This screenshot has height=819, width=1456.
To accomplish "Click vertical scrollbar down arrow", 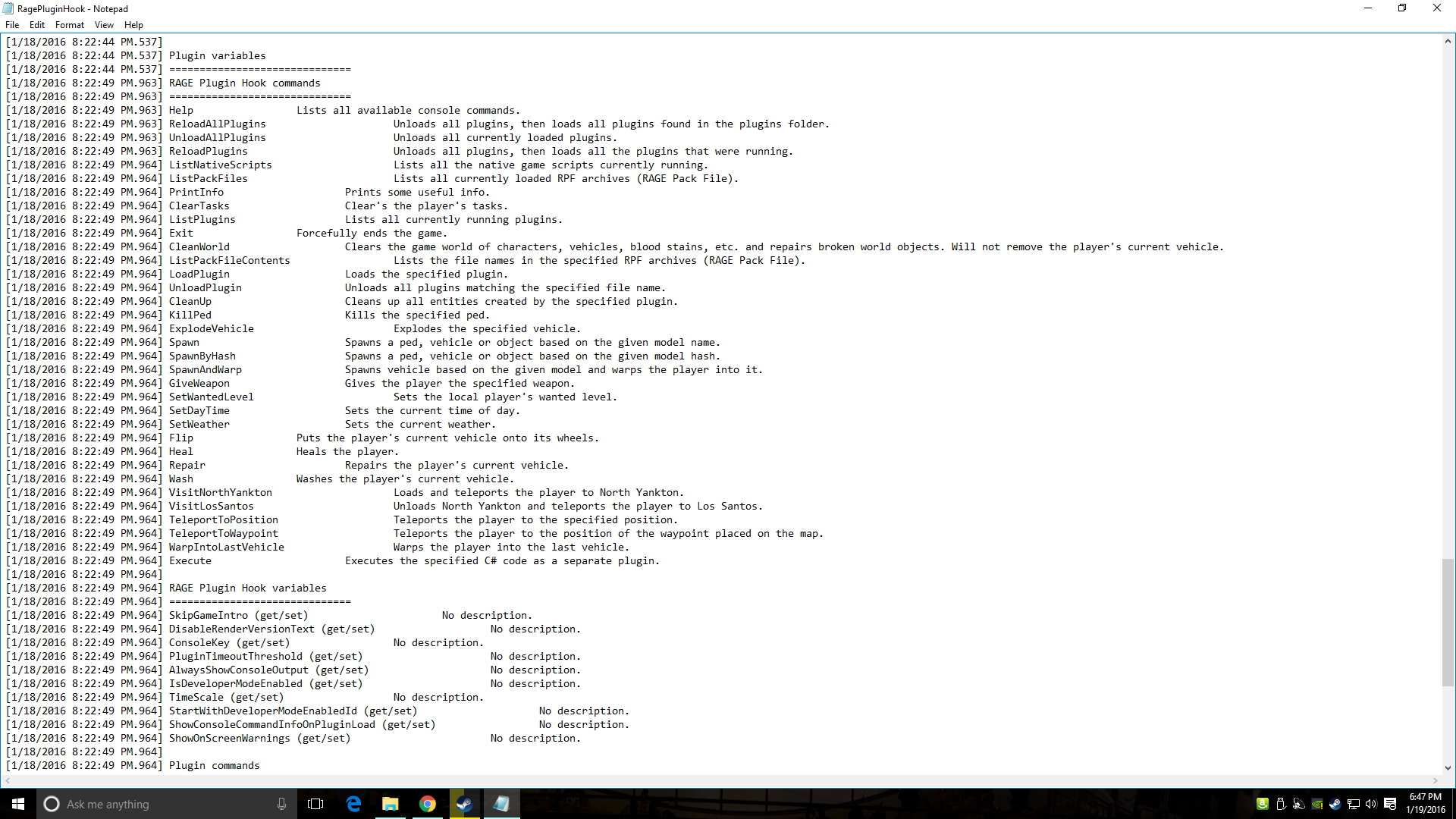I will click(1448, 767).
